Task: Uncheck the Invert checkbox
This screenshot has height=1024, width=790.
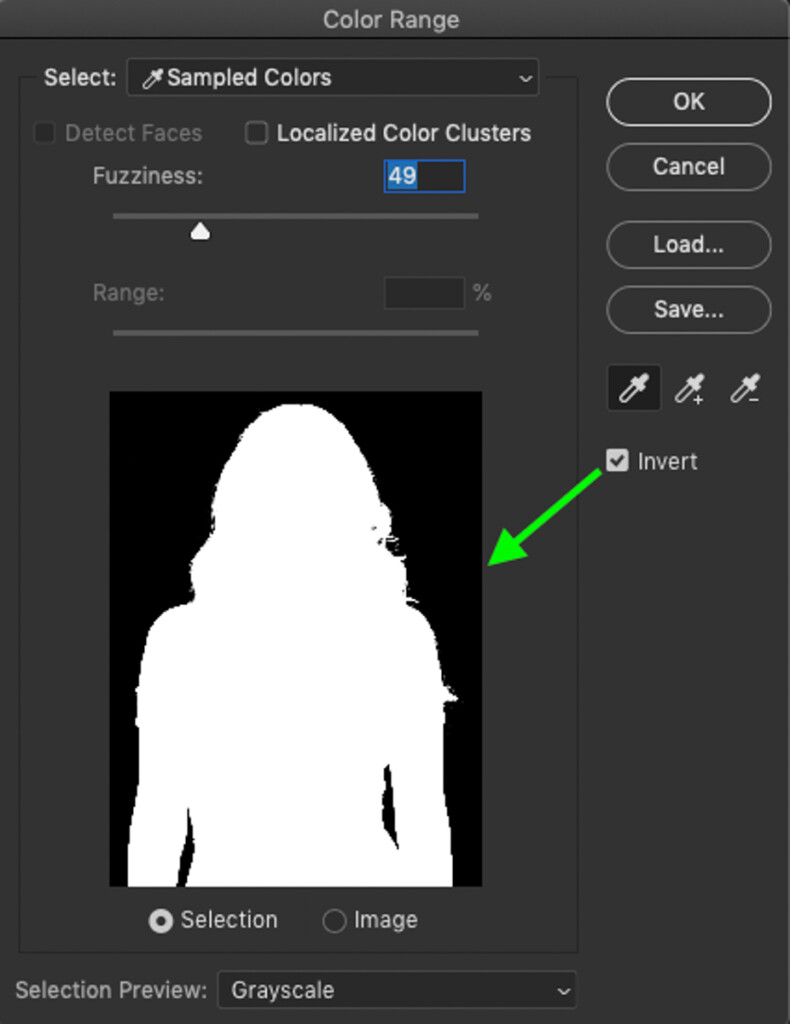Action: 617,460
